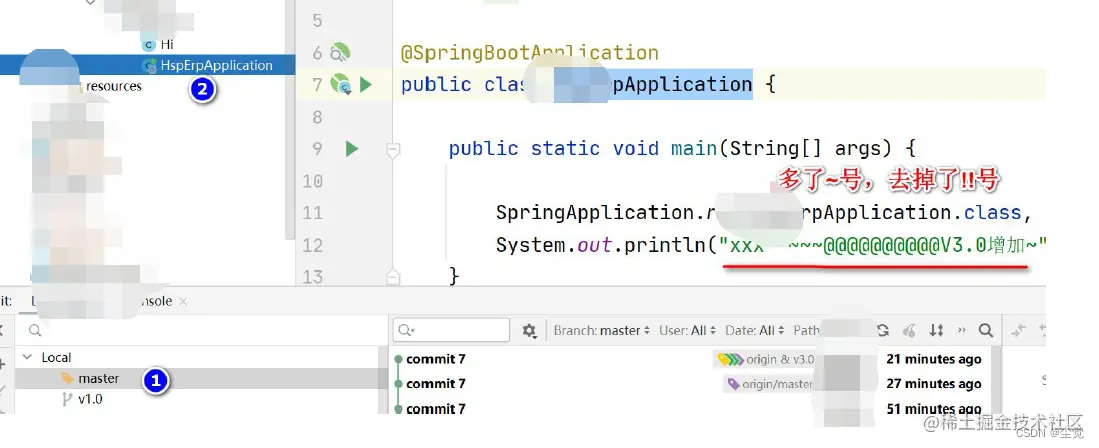1099x448 pixels.
Task: Click origin & v3.0 ref label
Action: coord(765,360)
